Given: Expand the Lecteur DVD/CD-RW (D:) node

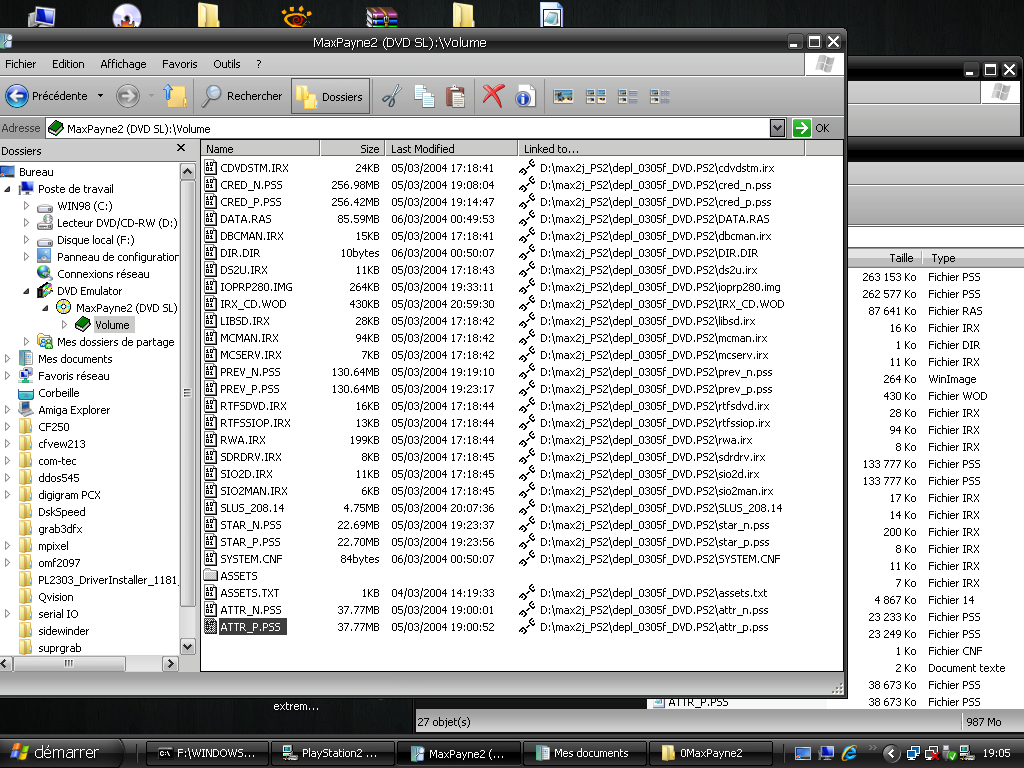Looking at the screenshot, I should click(x=26, y=223).
